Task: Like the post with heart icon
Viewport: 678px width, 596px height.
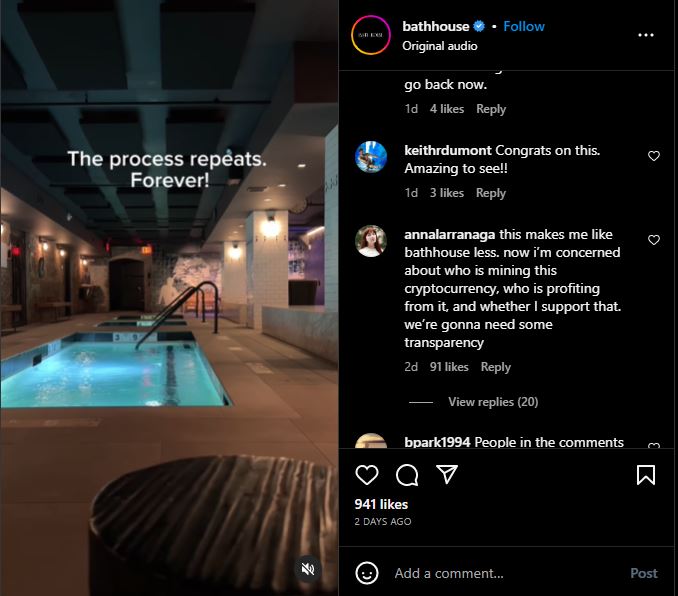Action: (367, 475)
